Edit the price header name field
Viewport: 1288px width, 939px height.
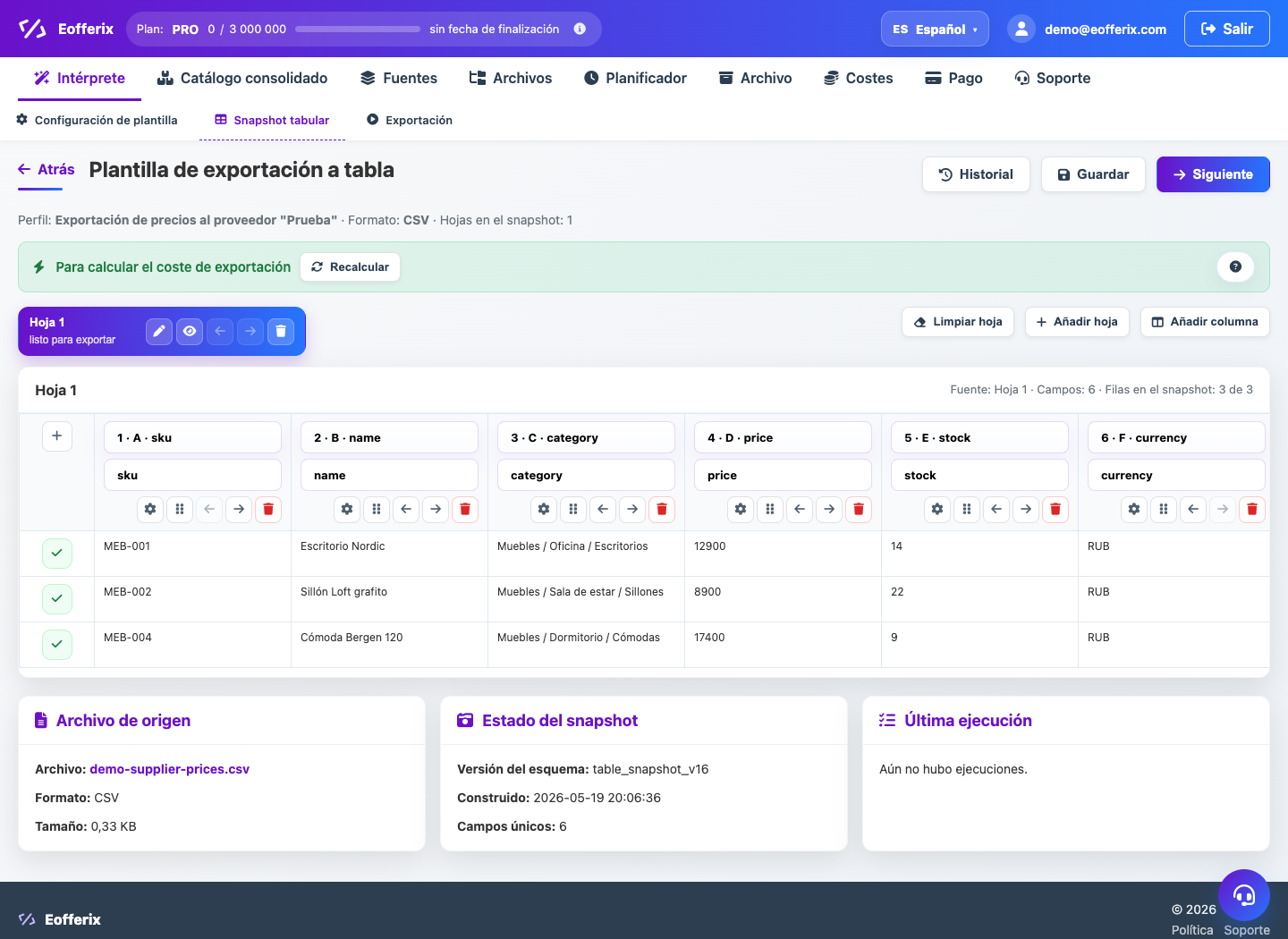pyautogui.click(x=784, y=475)
